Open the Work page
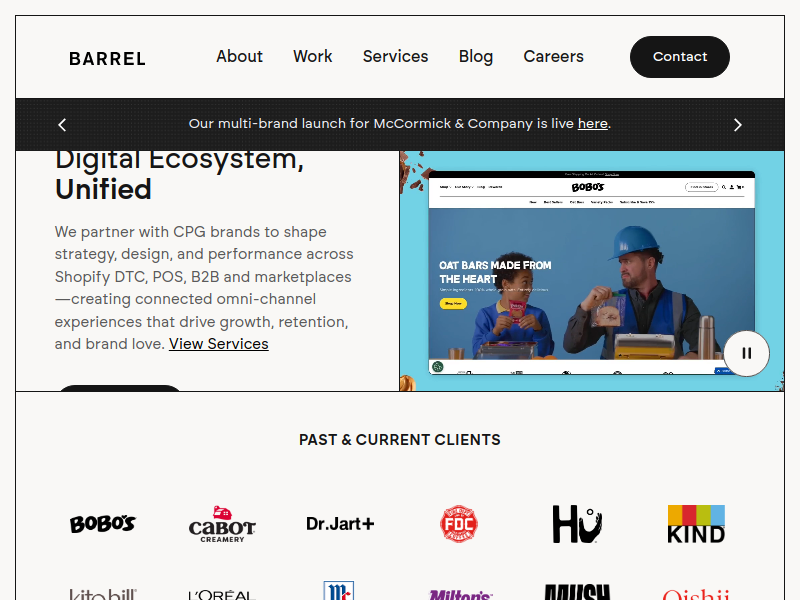This screenshot has height=600, width=800. pyautogui.click(x=313, y=56)
